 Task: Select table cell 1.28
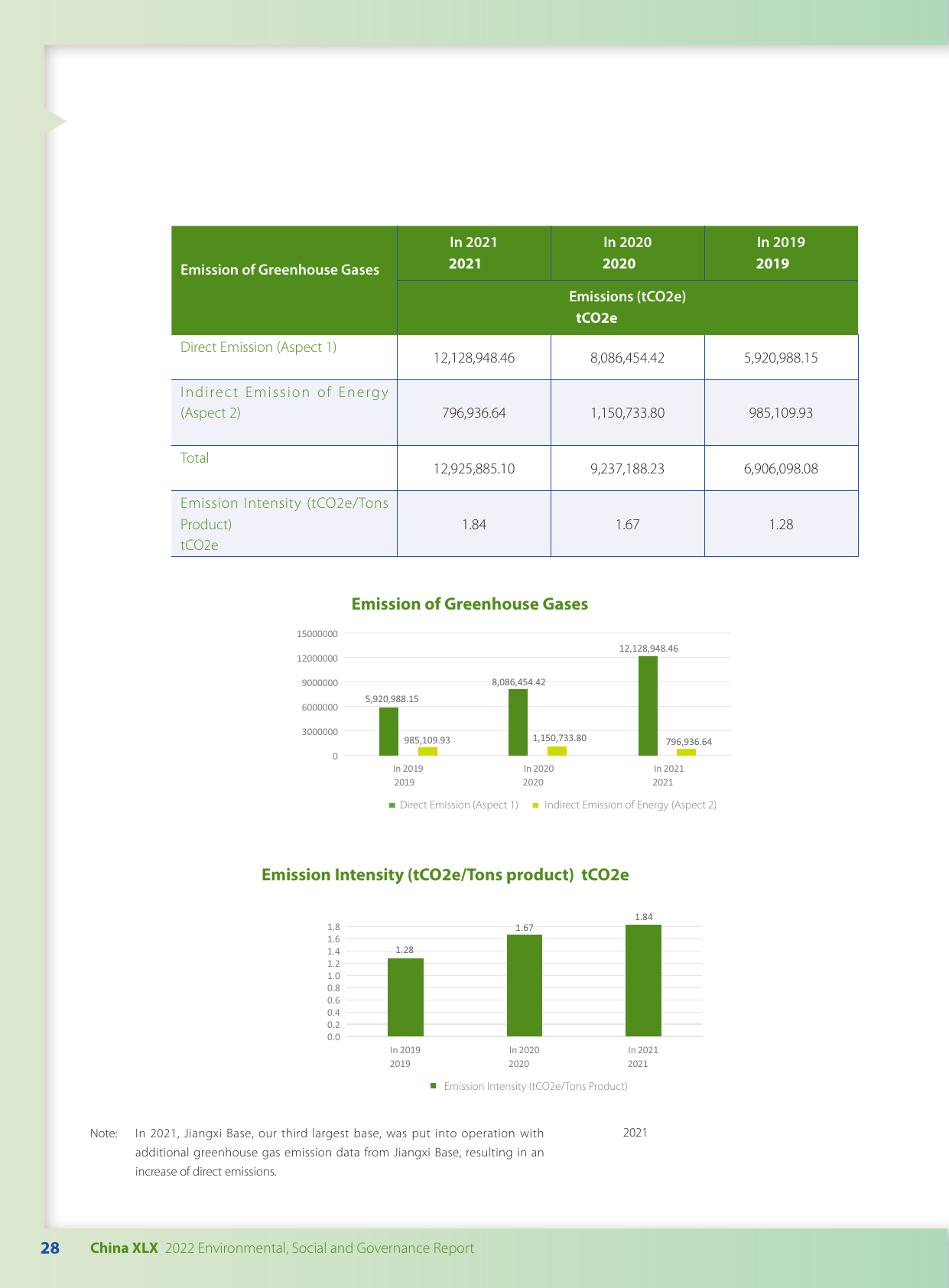pos(781,525)
